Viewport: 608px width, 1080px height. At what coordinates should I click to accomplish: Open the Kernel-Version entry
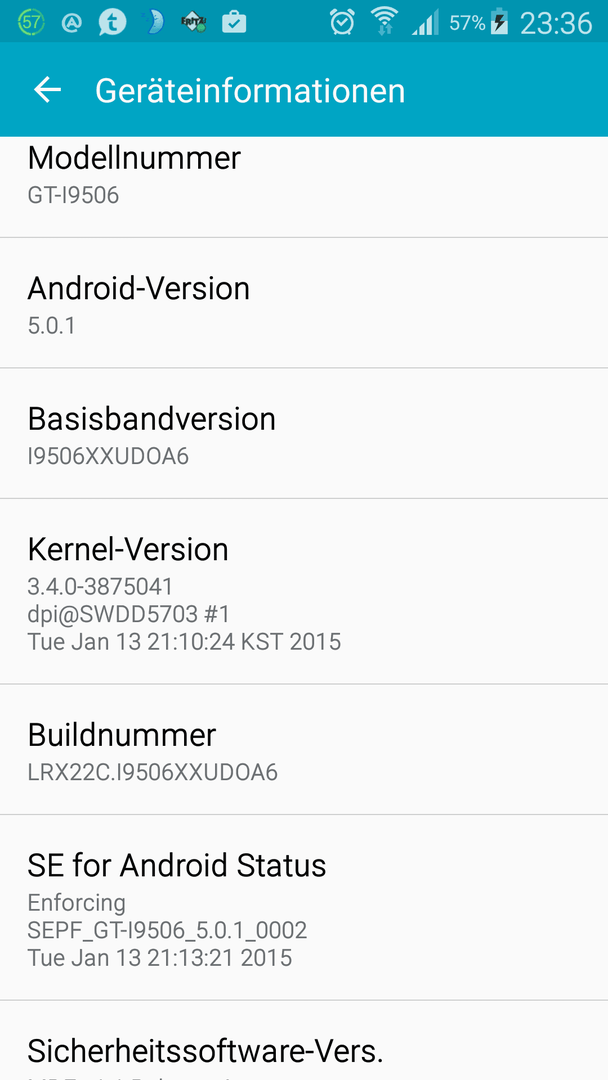pyautogui.click(x=304, y=591)
